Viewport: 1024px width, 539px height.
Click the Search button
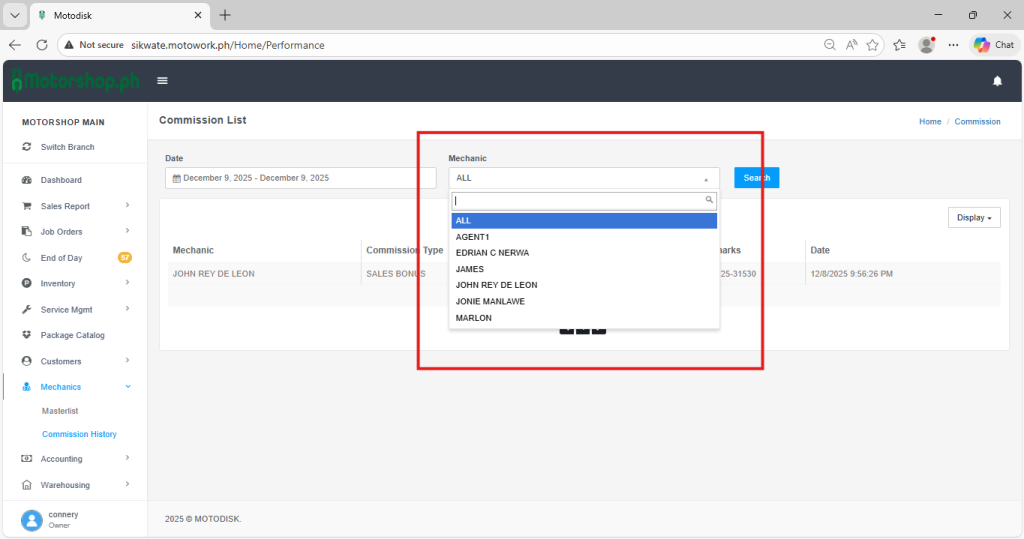(756, 178)
